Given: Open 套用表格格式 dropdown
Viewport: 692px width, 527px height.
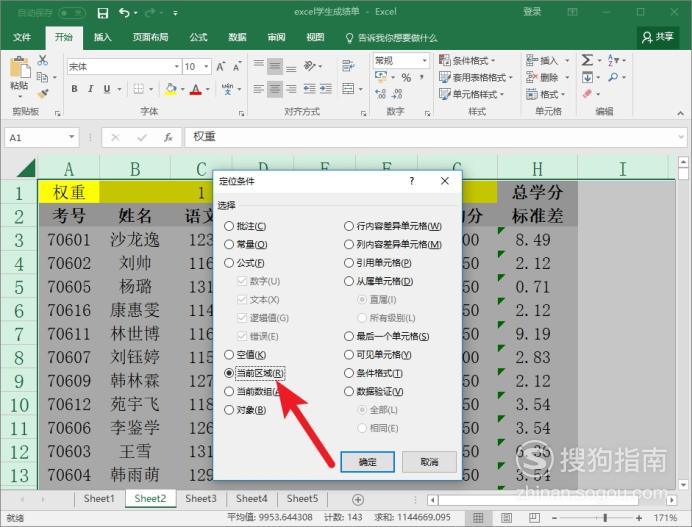Looking at the screenshot, I should (x=476, y=78).
